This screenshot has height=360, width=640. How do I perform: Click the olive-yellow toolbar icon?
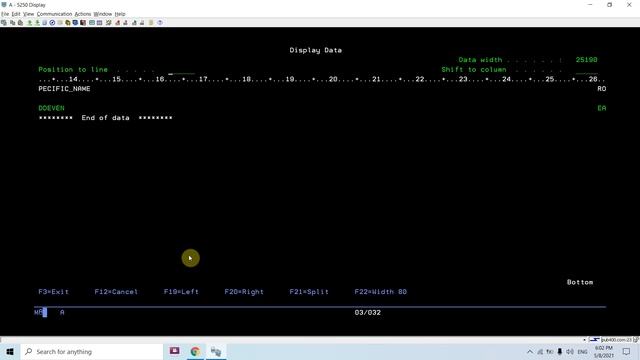pos(68,22)
